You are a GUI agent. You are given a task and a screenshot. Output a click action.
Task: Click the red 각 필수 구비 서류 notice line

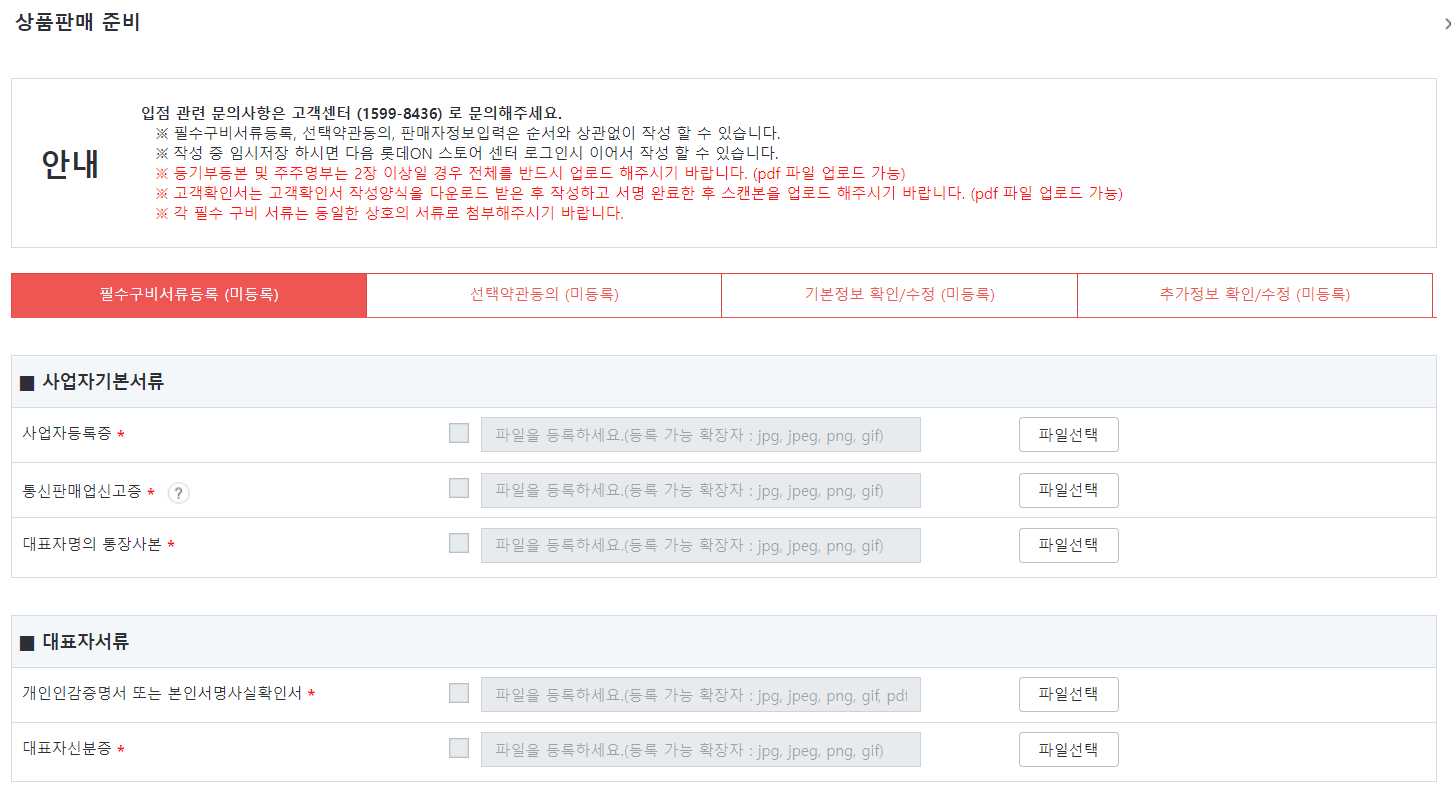pos(390,213)
